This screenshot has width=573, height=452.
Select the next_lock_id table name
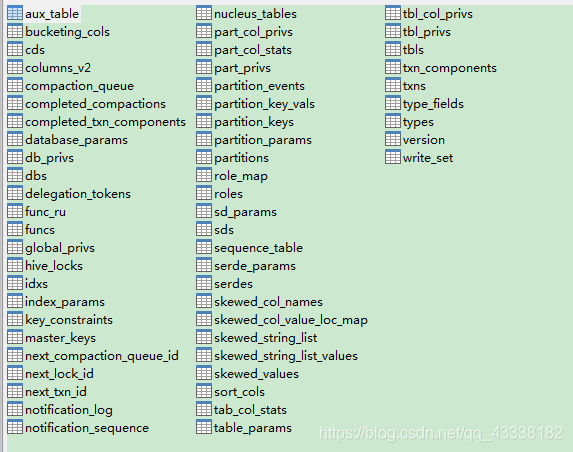tap(59, 374)
